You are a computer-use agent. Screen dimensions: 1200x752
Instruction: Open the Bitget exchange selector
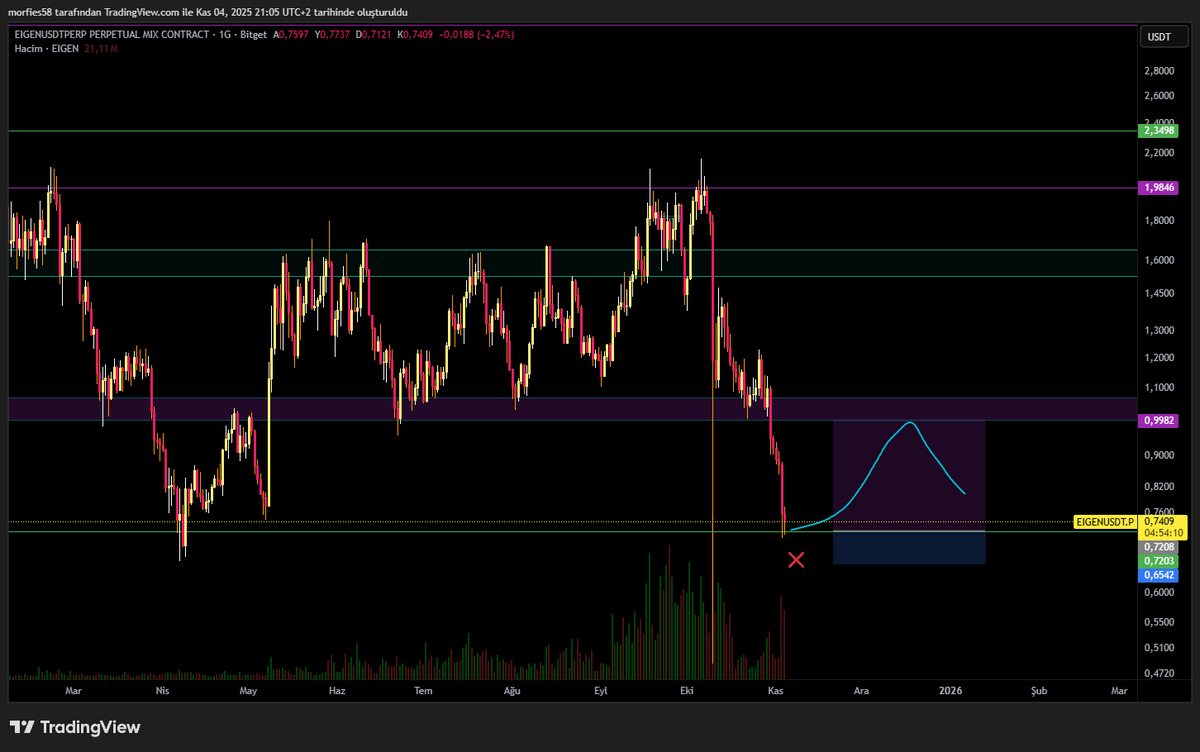pyautogui.click(x=251, y=33)
